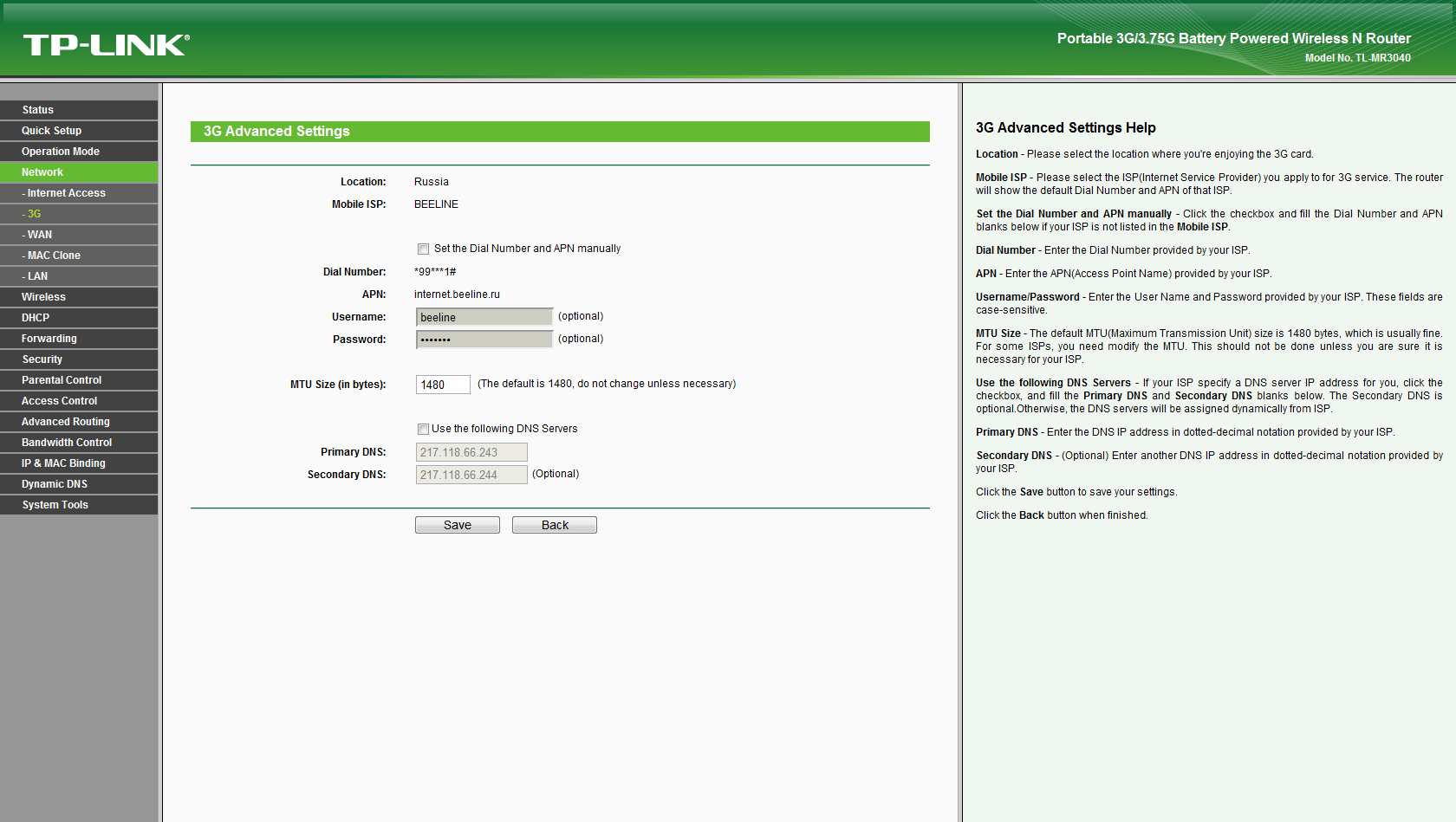Check Use the following DNS Servers
The height and width of the screenshot is (822, 1456).
click(424, 429)
